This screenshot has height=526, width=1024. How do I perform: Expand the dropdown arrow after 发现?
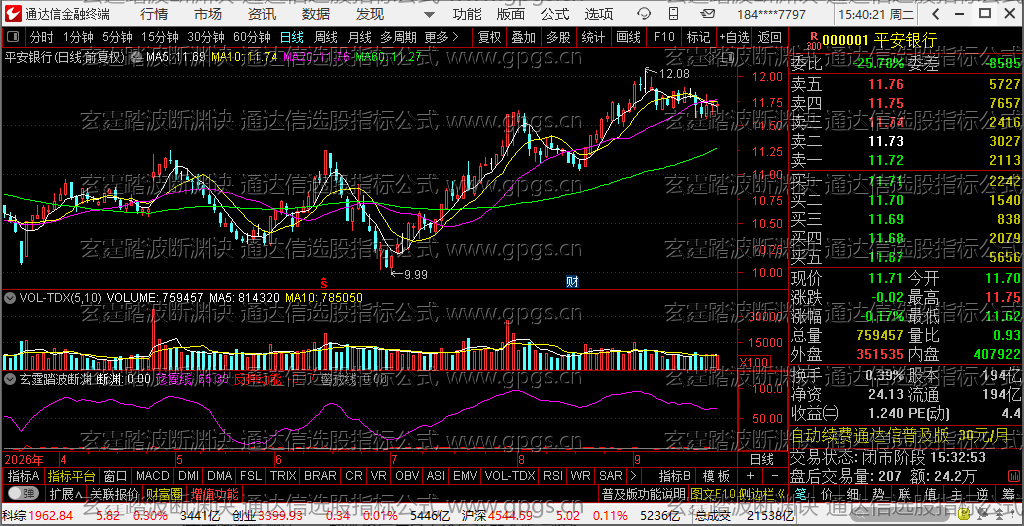point(428,14)
